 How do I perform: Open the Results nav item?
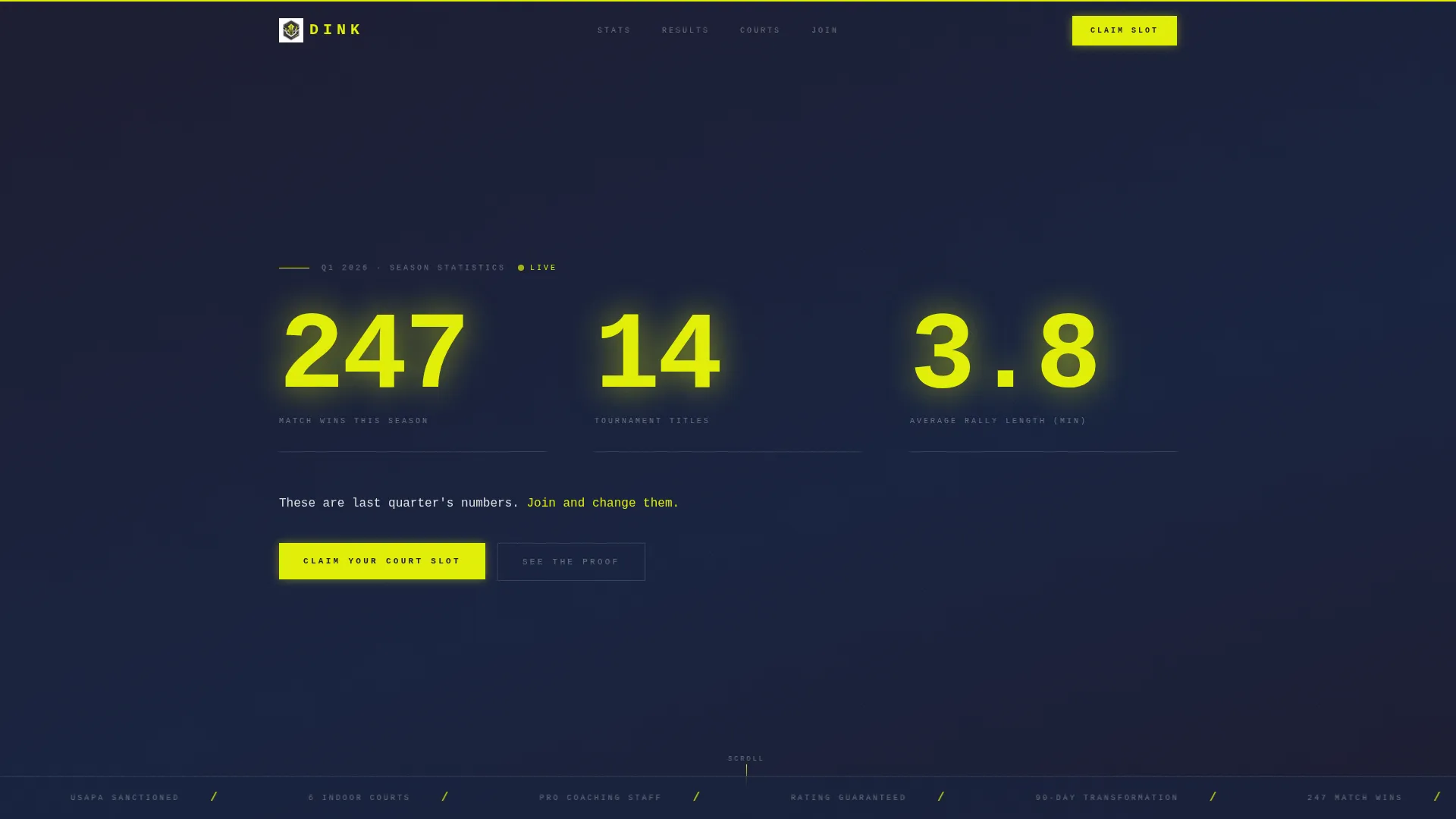coord(686,30)
